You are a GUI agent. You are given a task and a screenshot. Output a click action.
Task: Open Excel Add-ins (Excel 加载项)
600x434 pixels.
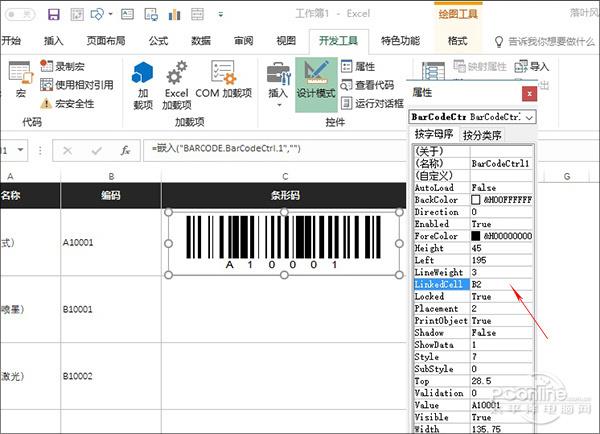176,85
